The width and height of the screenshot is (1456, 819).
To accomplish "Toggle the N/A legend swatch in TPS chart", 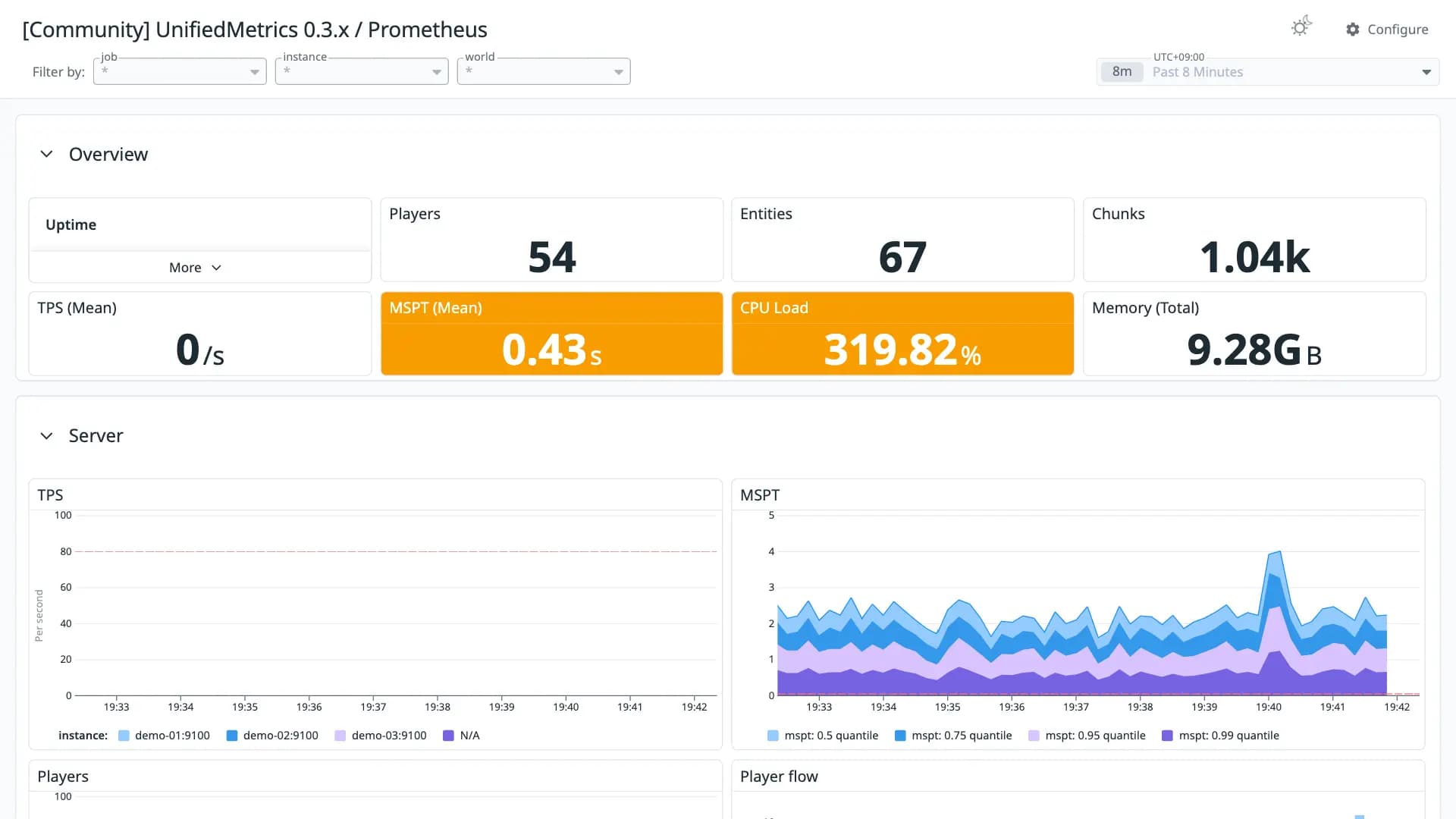I will point(448,736).
